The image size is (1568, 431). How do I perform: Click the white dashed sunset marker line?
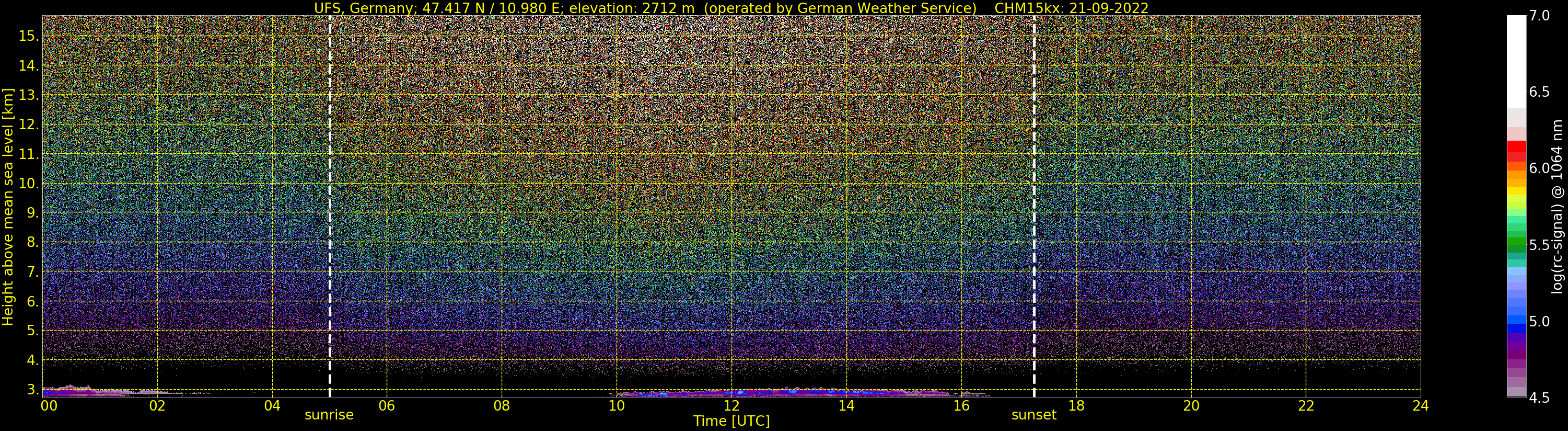(x=1033, y=206)
